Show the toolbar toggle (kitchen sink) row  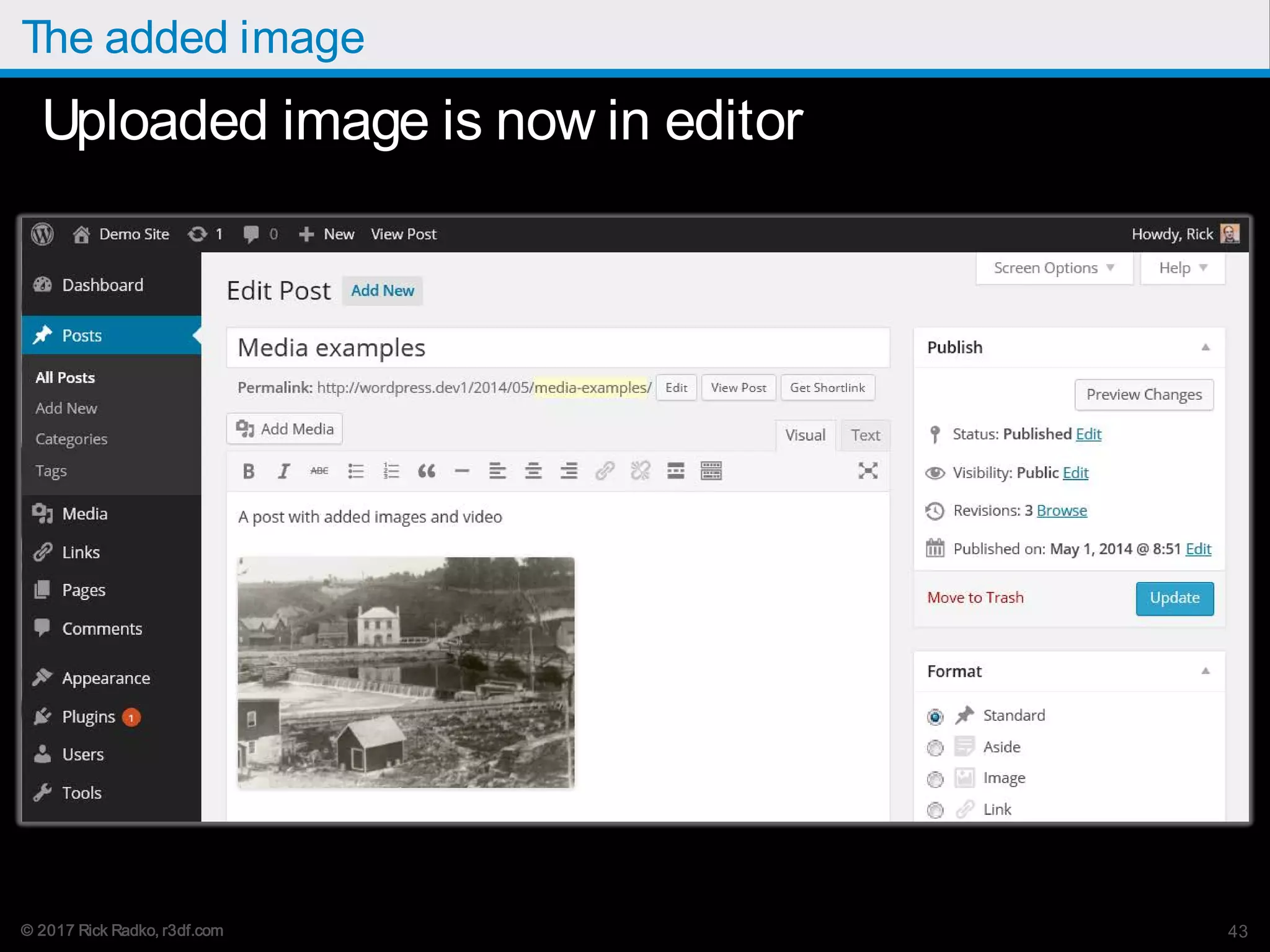(x=711, y=471)
